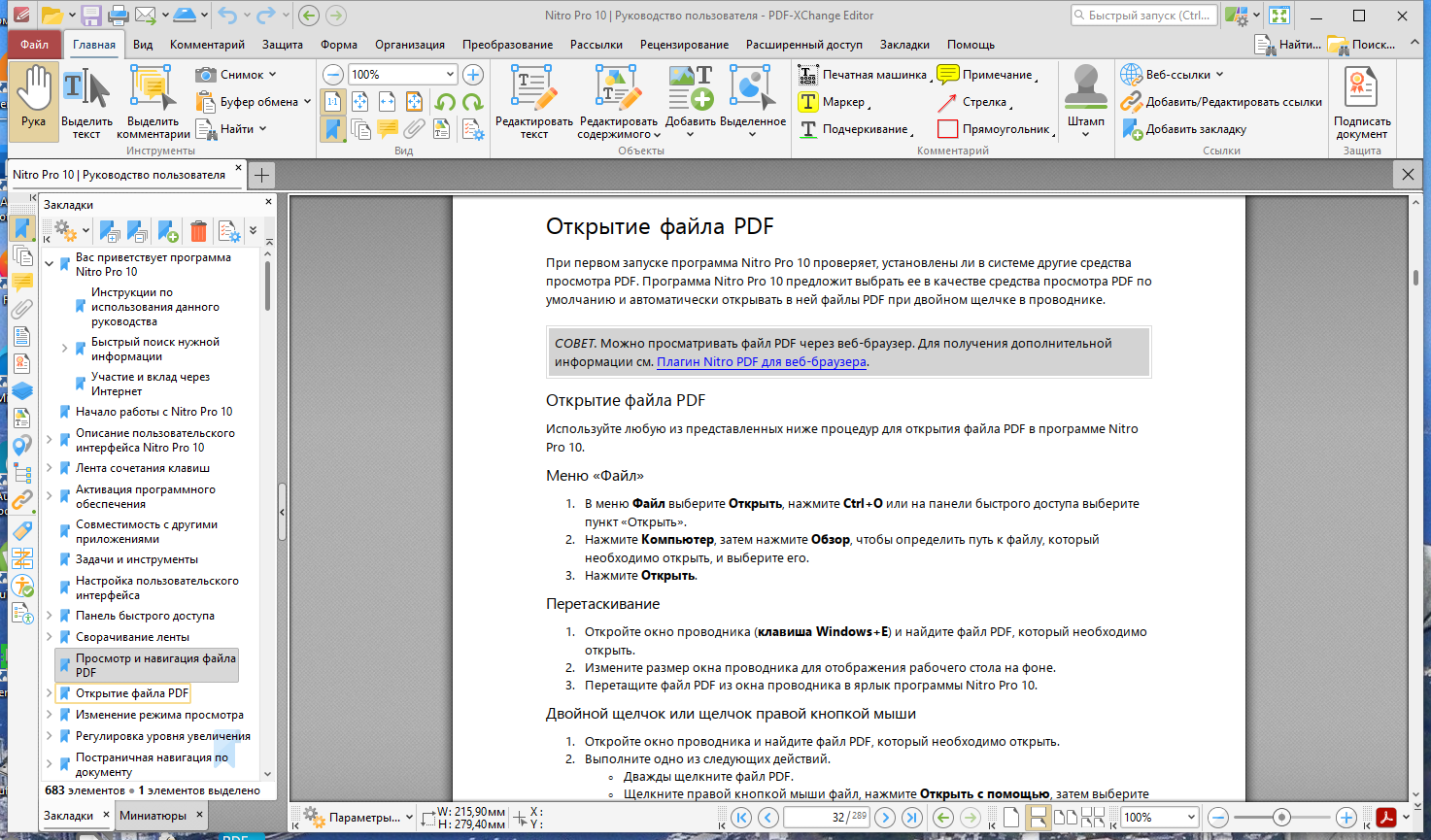The width and height of the screenshot is (1431, 840).
Task: Click the Добавить закладку button
Action: coord(1184,129)
